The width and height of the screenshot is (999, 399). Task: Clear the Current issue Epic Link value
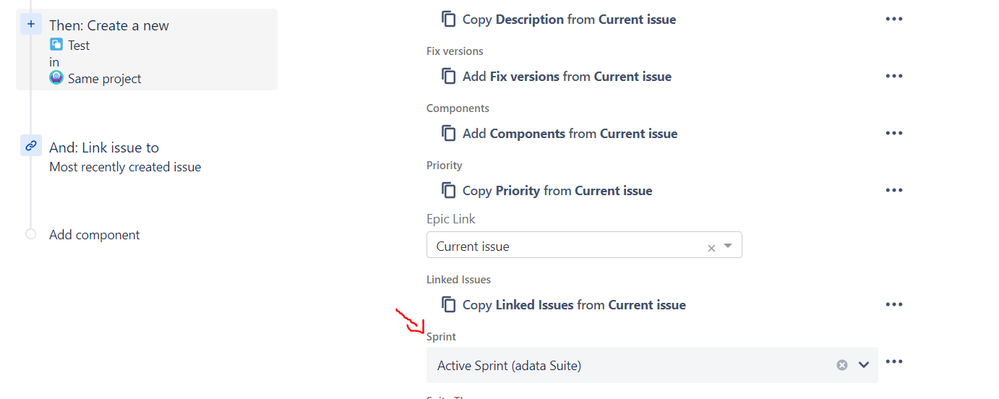712,248
